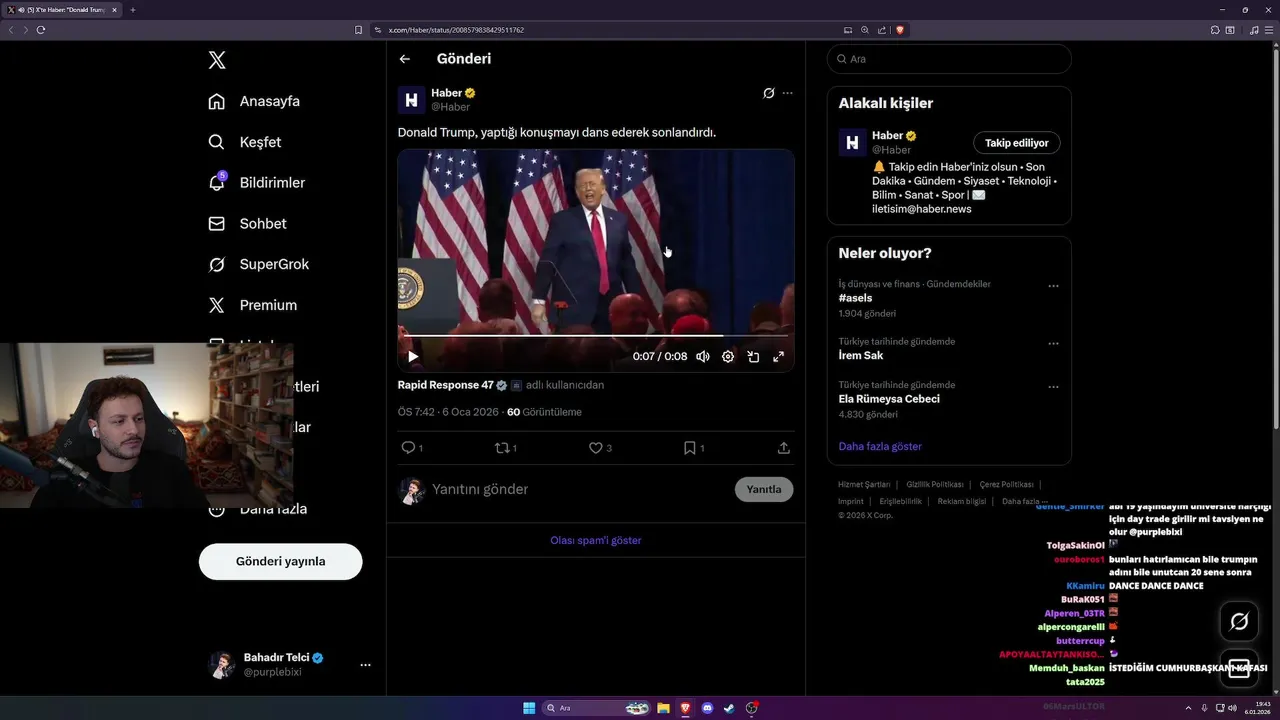Image resolution: width=1280 pixels, height=720 pixels.
Task: Open the taskbar clock 19:43
Action: (x=1258, y=708)
